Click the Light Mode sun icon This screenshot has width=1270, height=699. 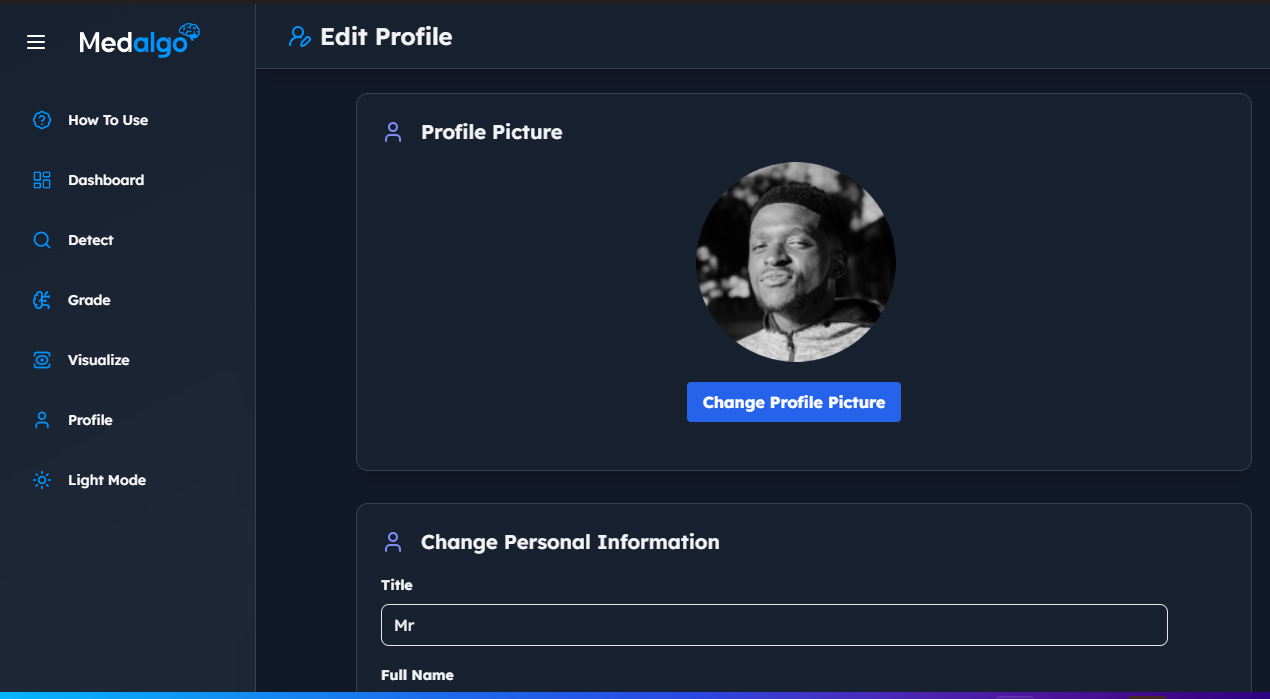coord(41,480)
